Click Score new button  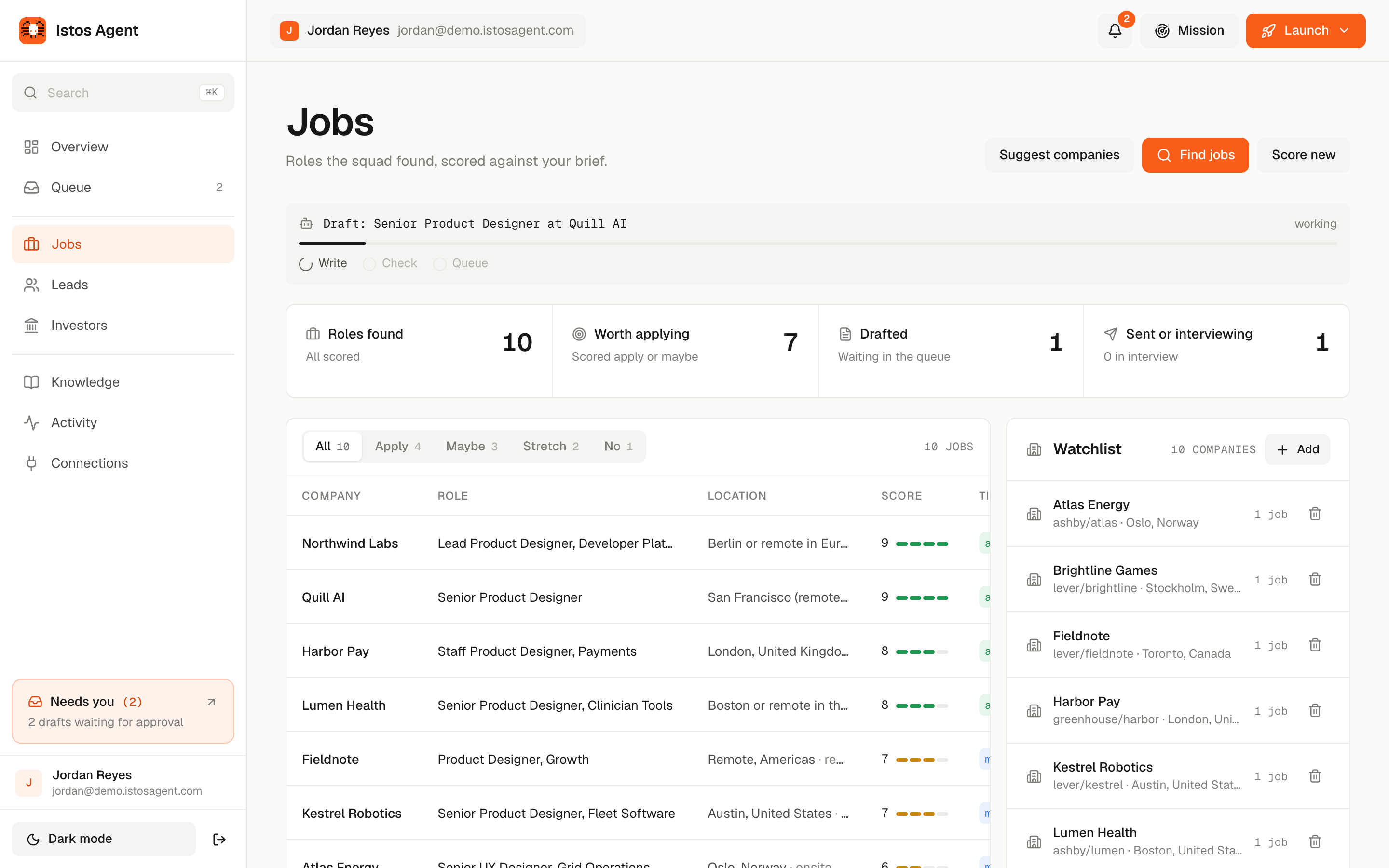tap(1303, 155)
